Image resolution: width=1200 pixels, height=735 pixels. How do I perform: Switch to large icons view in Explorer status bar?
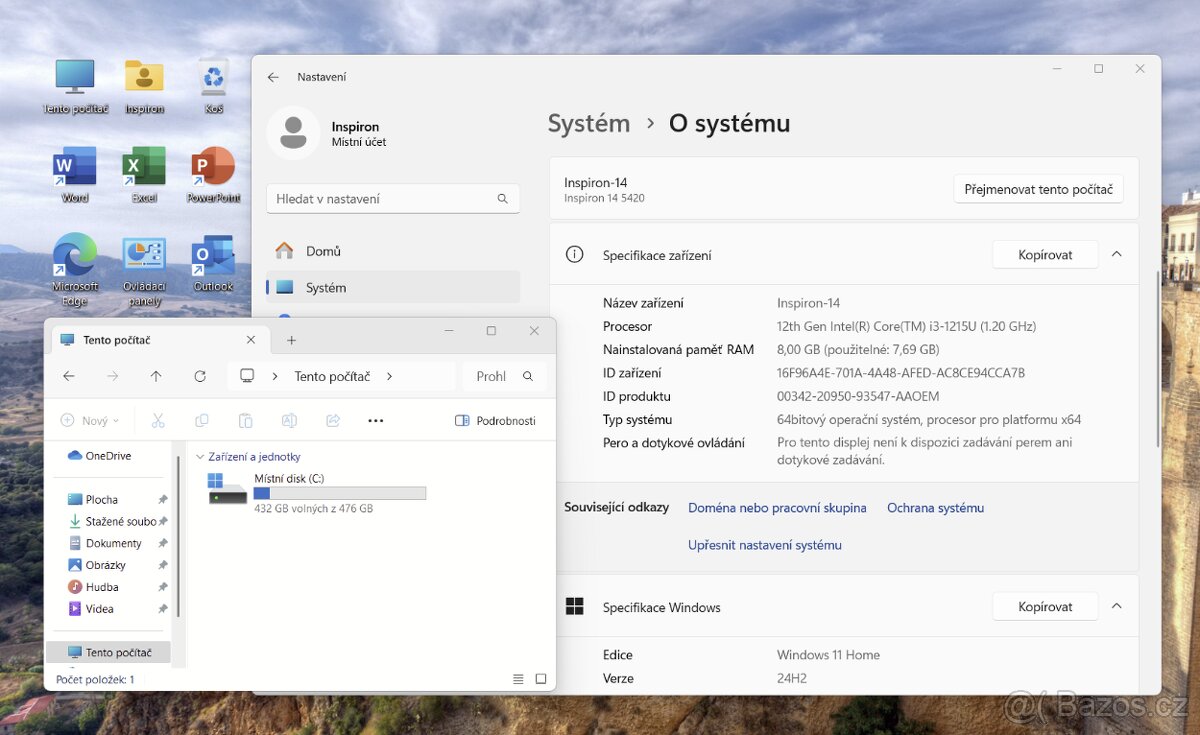(x=541, y=679)
